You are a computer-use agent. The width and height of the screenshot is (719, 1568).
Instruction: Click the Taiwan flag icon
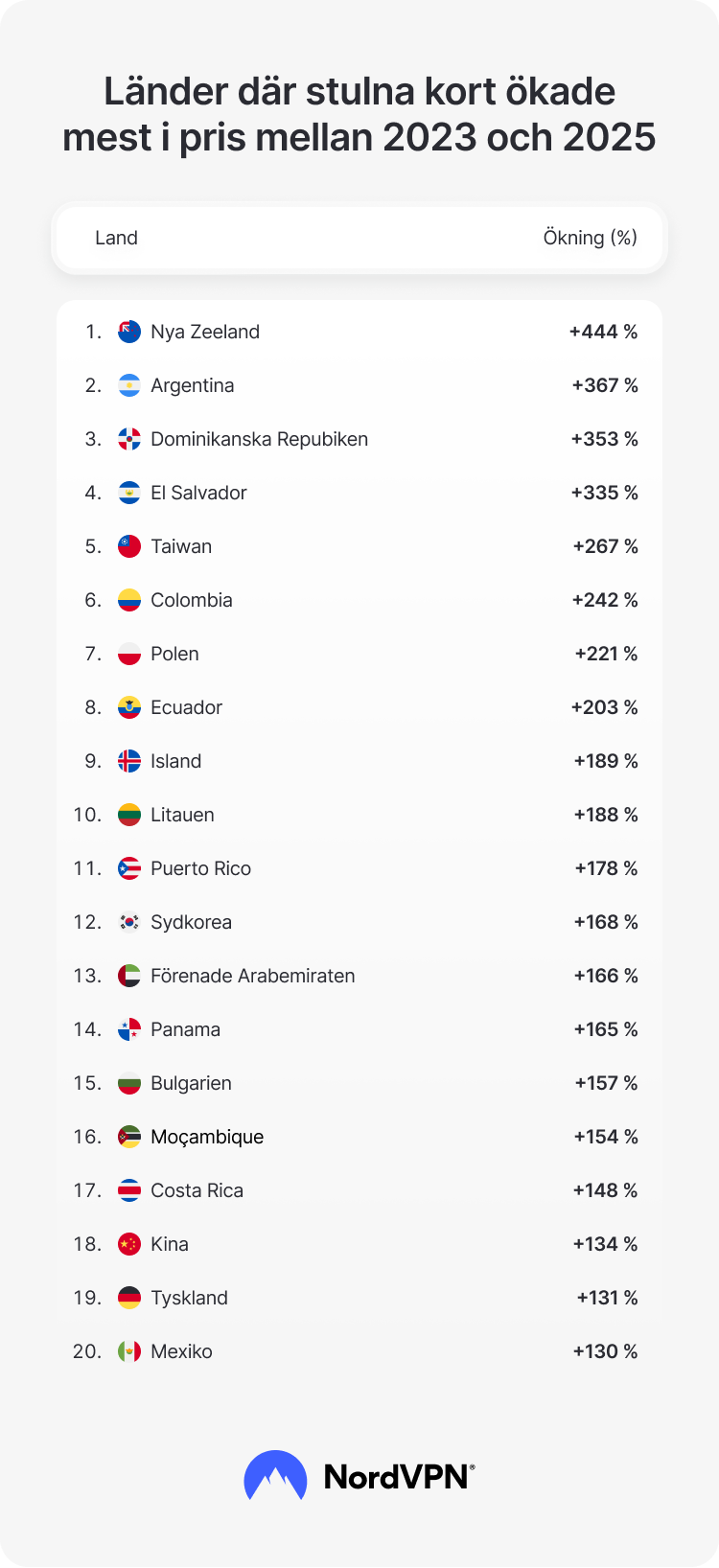pos(129,546)
